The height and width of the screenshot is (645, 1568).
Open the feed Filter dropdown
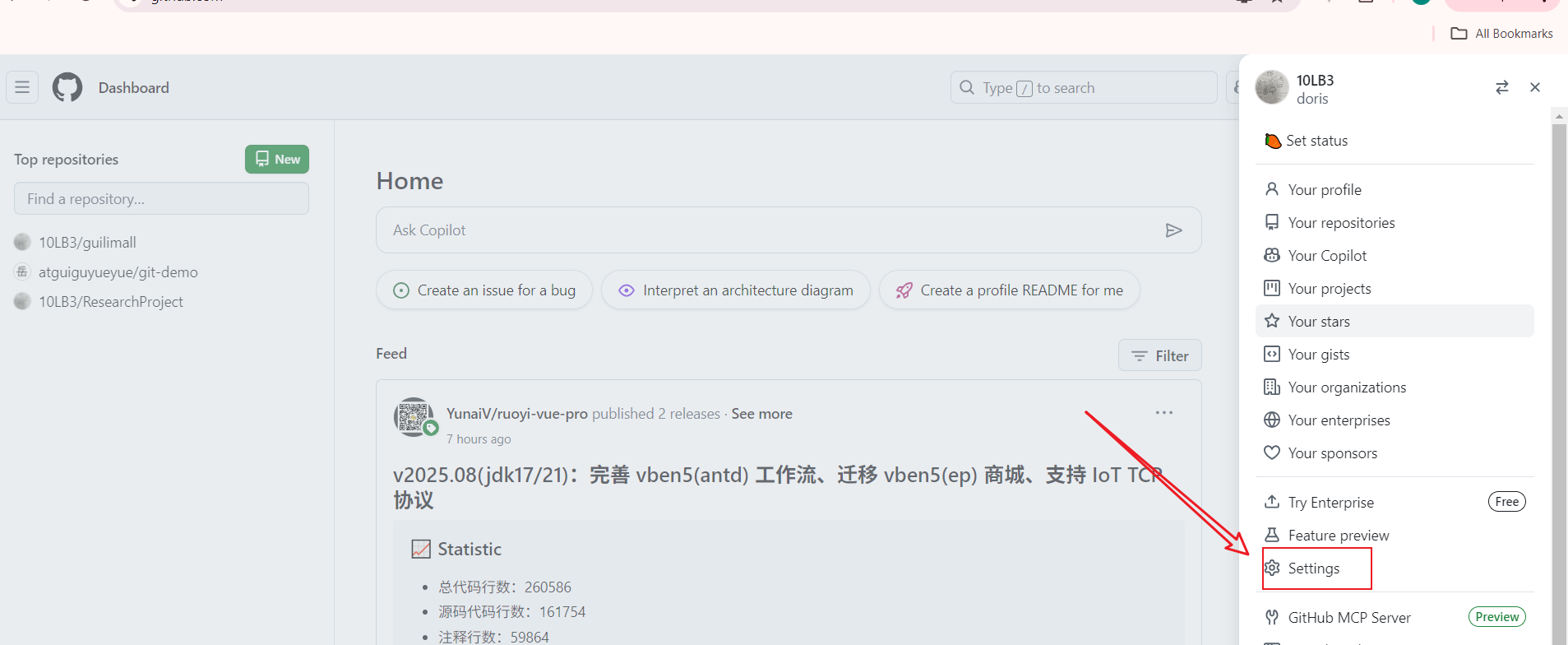coord(1160,355)
